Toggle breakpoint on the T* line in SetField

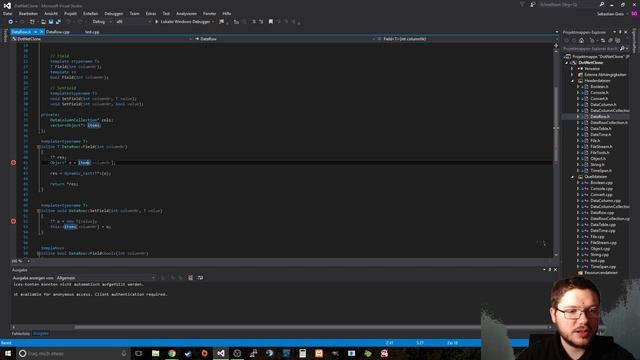pyautogui.click(x=13, y=221)
